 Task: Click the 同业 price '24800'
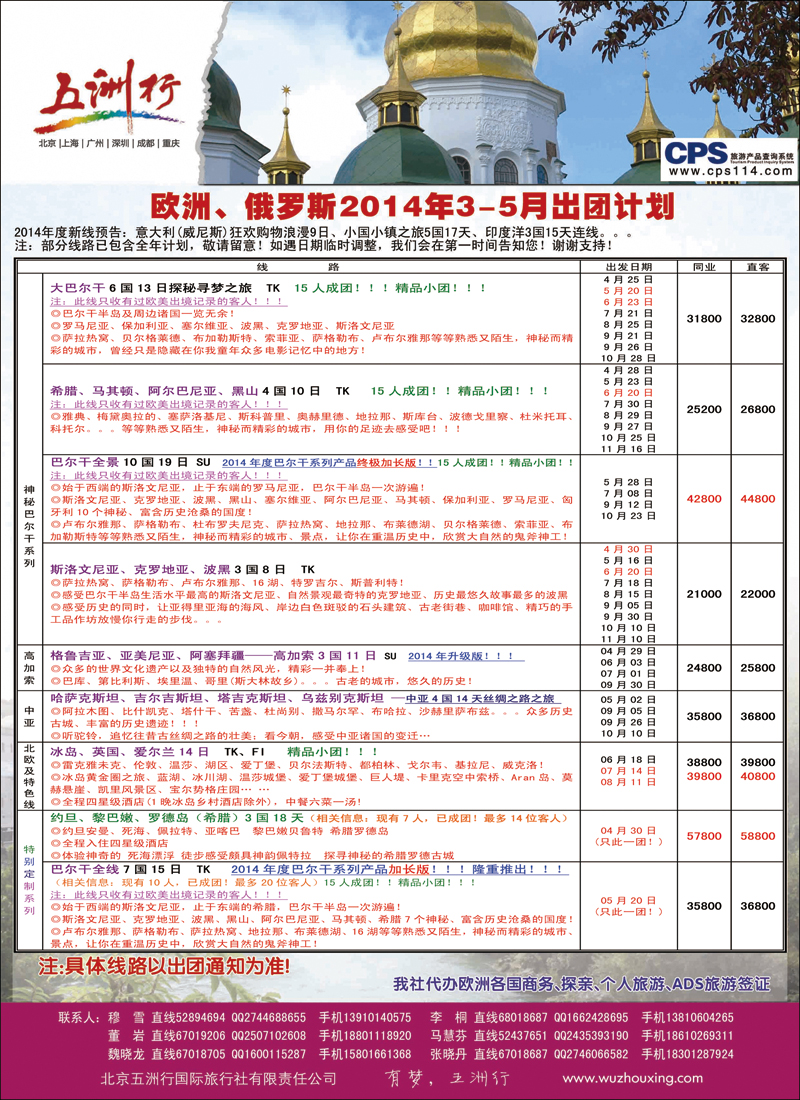pyautogui.click(x=704, y=668)
